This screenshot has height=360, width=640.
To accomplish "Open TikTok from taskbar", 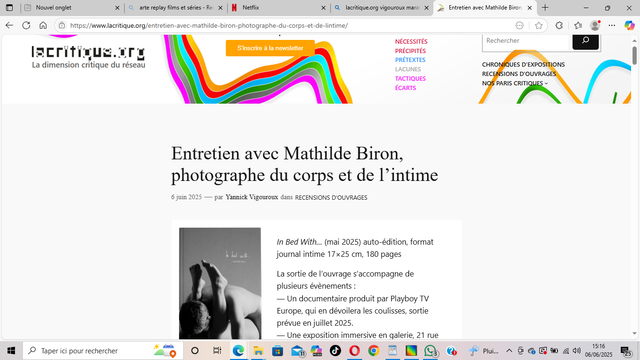I will (x=336, y=351).
